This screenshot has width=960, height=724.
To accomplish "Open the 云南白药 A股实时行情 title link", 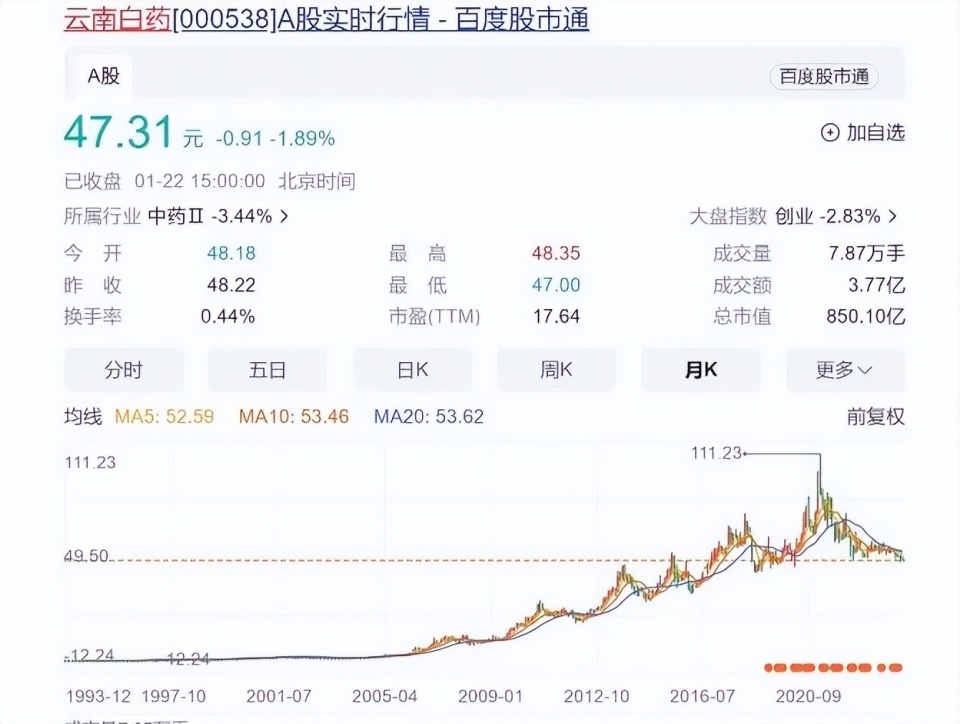I will (326, 19).
